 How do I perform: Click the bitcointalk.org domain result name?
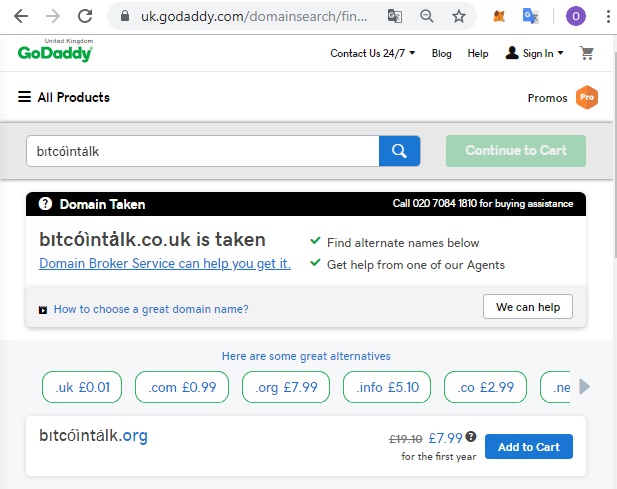click(94, 435)
